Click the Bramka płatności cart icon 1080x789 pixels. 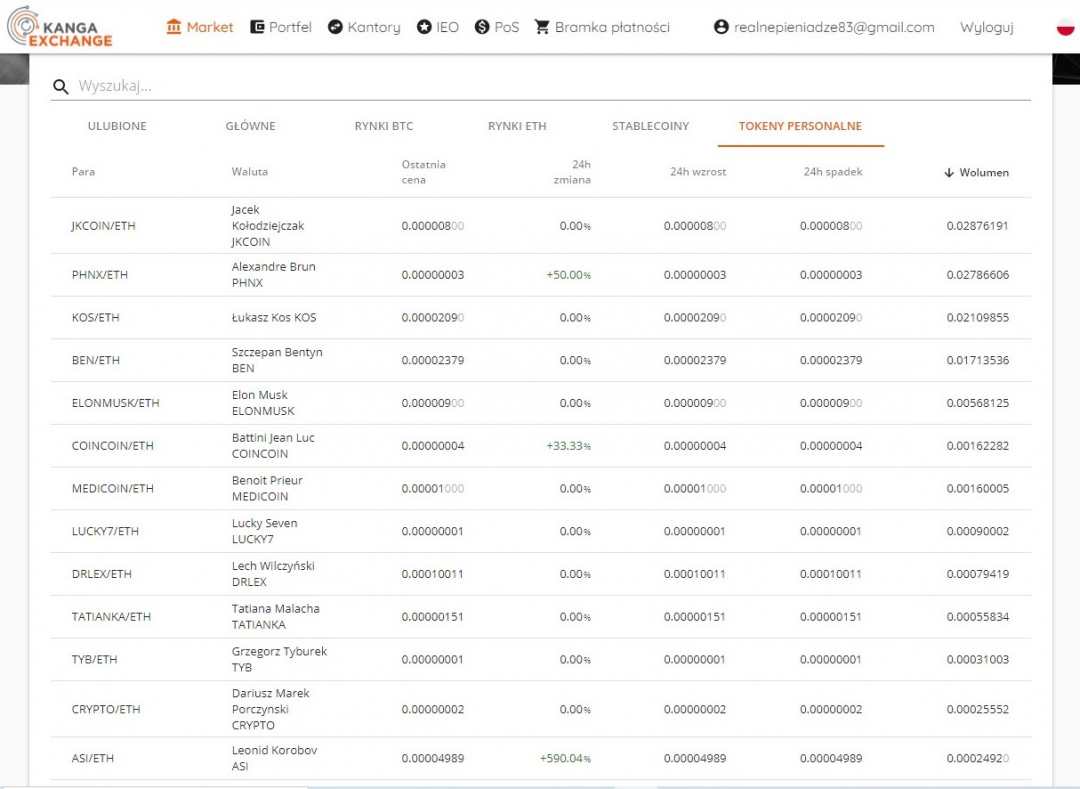542,27
